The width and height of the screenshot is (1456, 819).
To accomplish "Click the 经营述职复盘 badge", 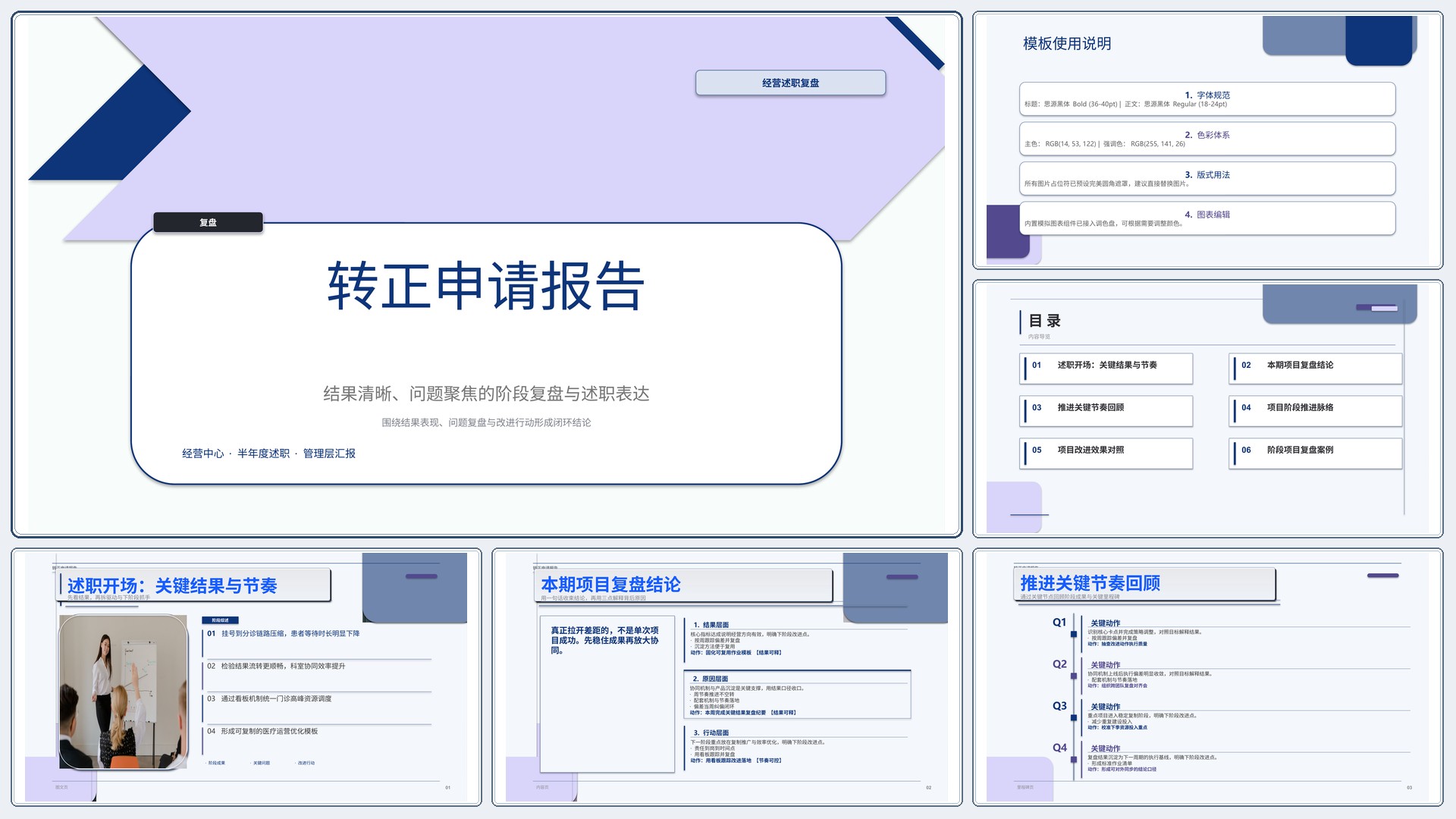I will [x=790, y=83].
